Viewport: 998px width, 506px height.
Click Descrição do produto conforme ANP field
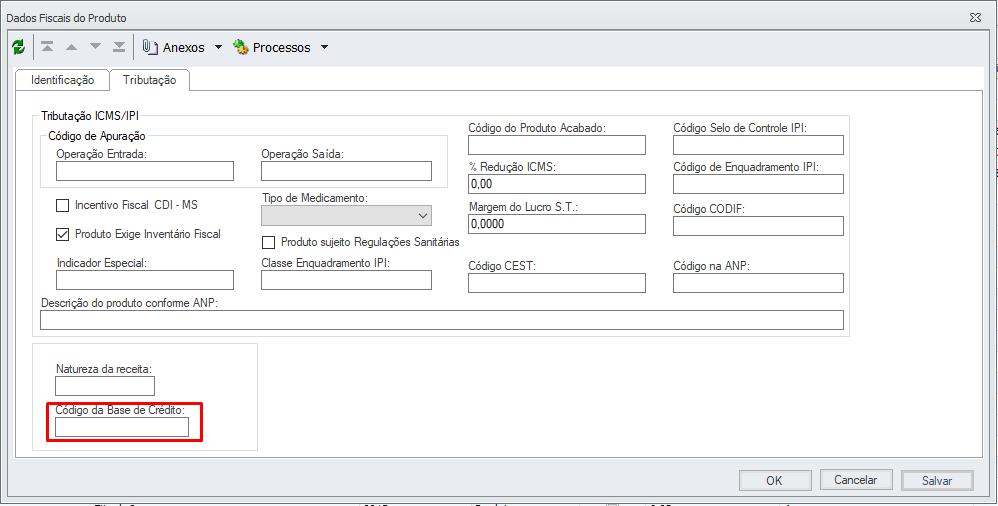[x=442, y=320]
